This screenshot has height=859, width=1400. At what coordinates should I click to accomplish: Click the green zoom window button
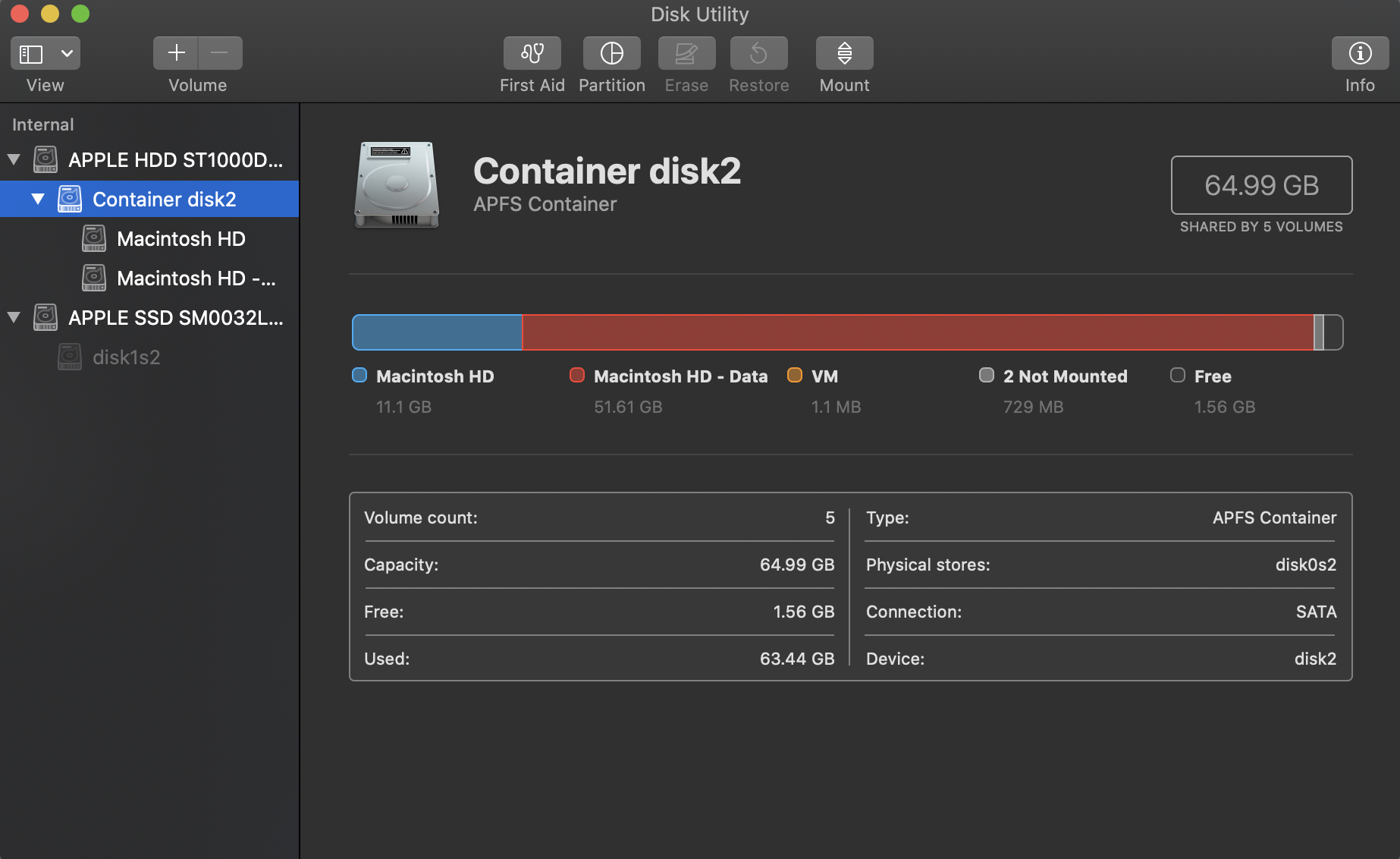(80, 14)
